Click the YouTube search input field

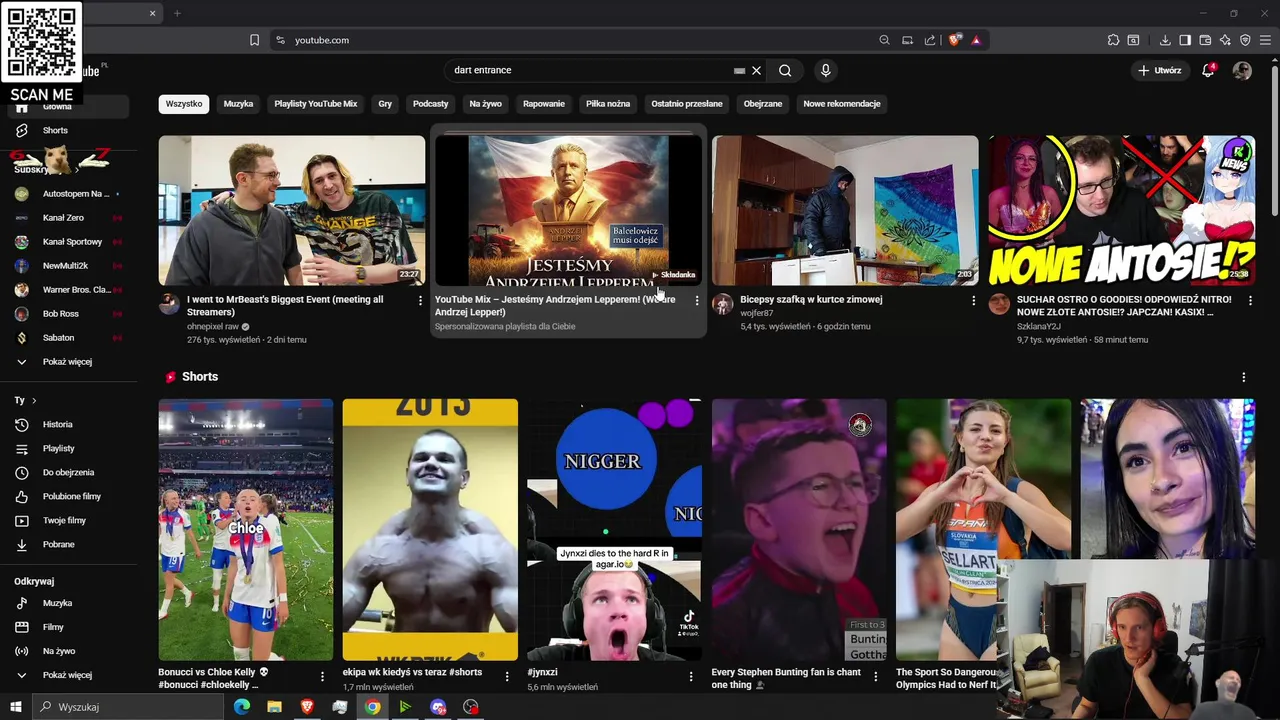pyautogui.click(x=590, y=70)
